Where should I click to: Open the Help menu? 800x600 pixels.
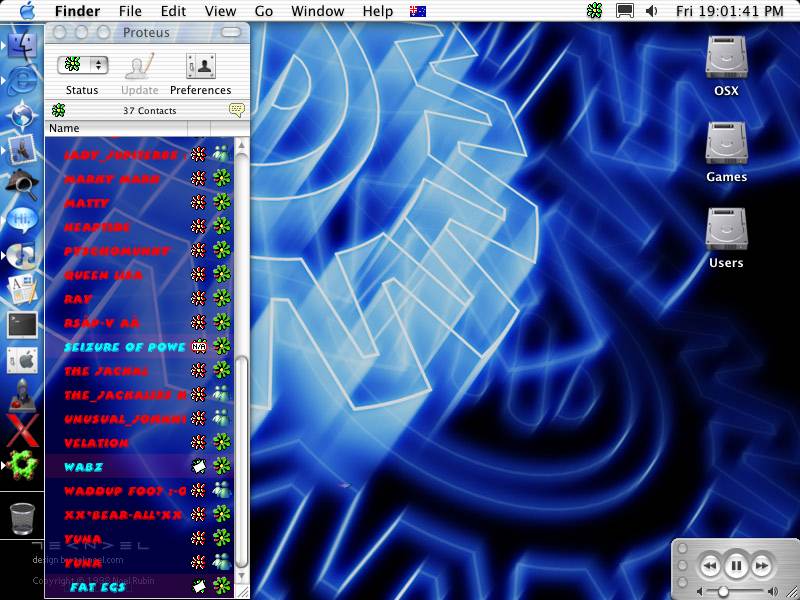(x=378, y=11)
